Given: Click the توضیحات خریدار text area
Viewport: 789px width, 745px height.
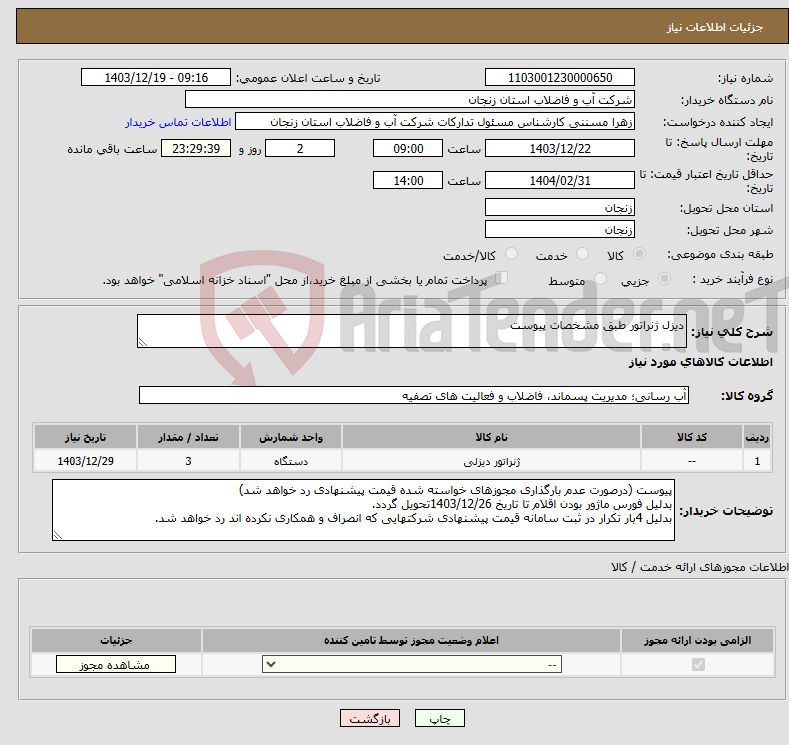Looking at the screenshot, I should [x=363, y=510].
